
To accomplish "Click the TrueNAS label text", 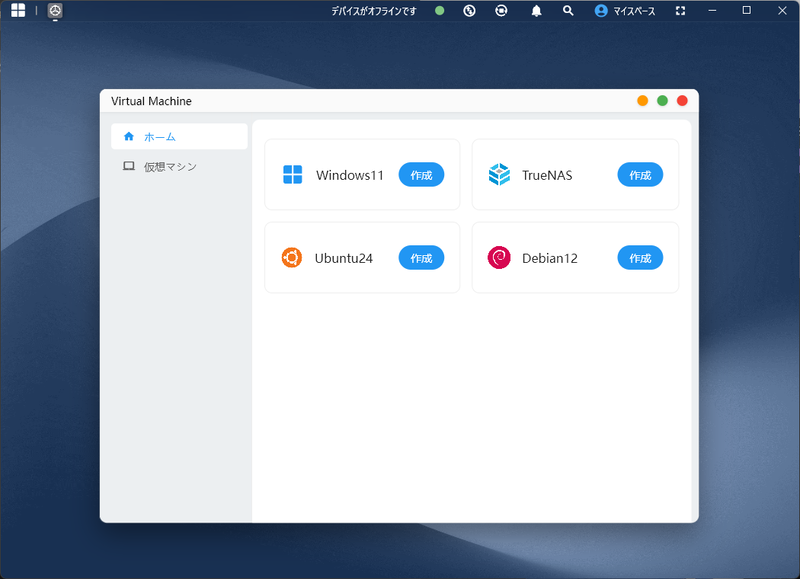I will pyautogui.click(x=547, y=175).
